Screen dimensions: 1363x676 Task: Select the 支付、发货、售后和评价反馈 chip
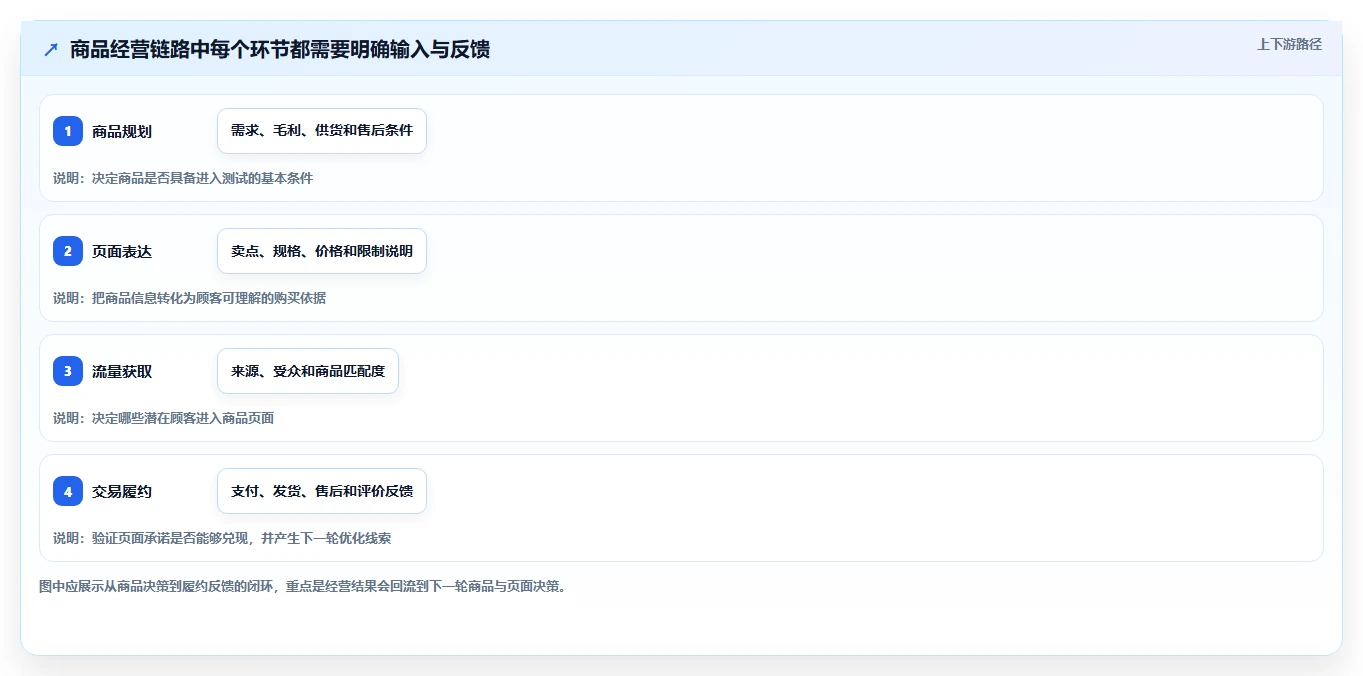(x=322, y=491)
